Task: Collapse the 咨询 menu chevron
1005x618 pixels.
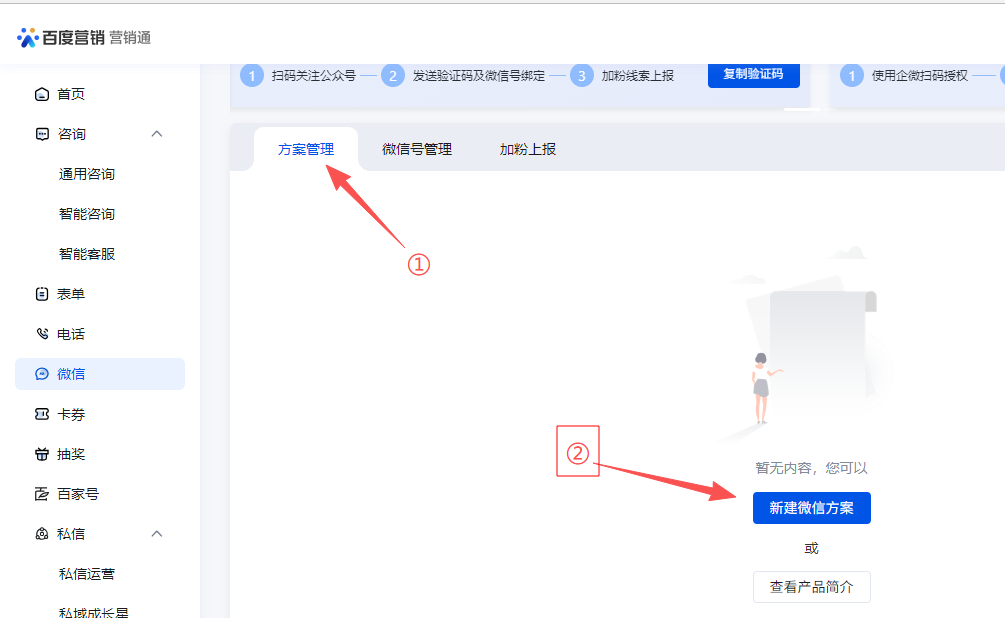Action: (157, 134)
